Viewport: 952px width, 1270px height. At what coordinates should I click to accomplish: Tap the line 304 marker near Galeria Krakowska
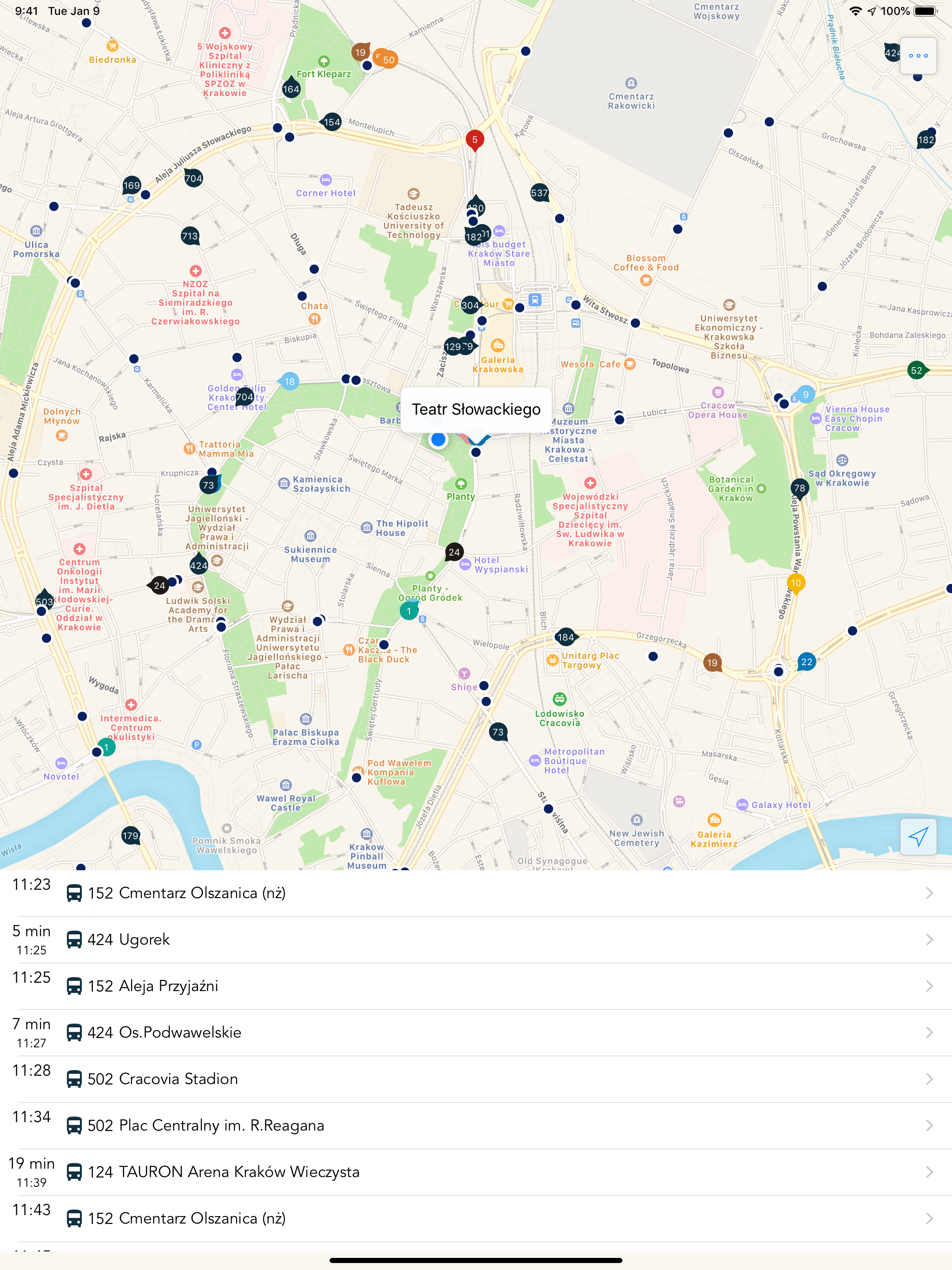pos(470,305)
